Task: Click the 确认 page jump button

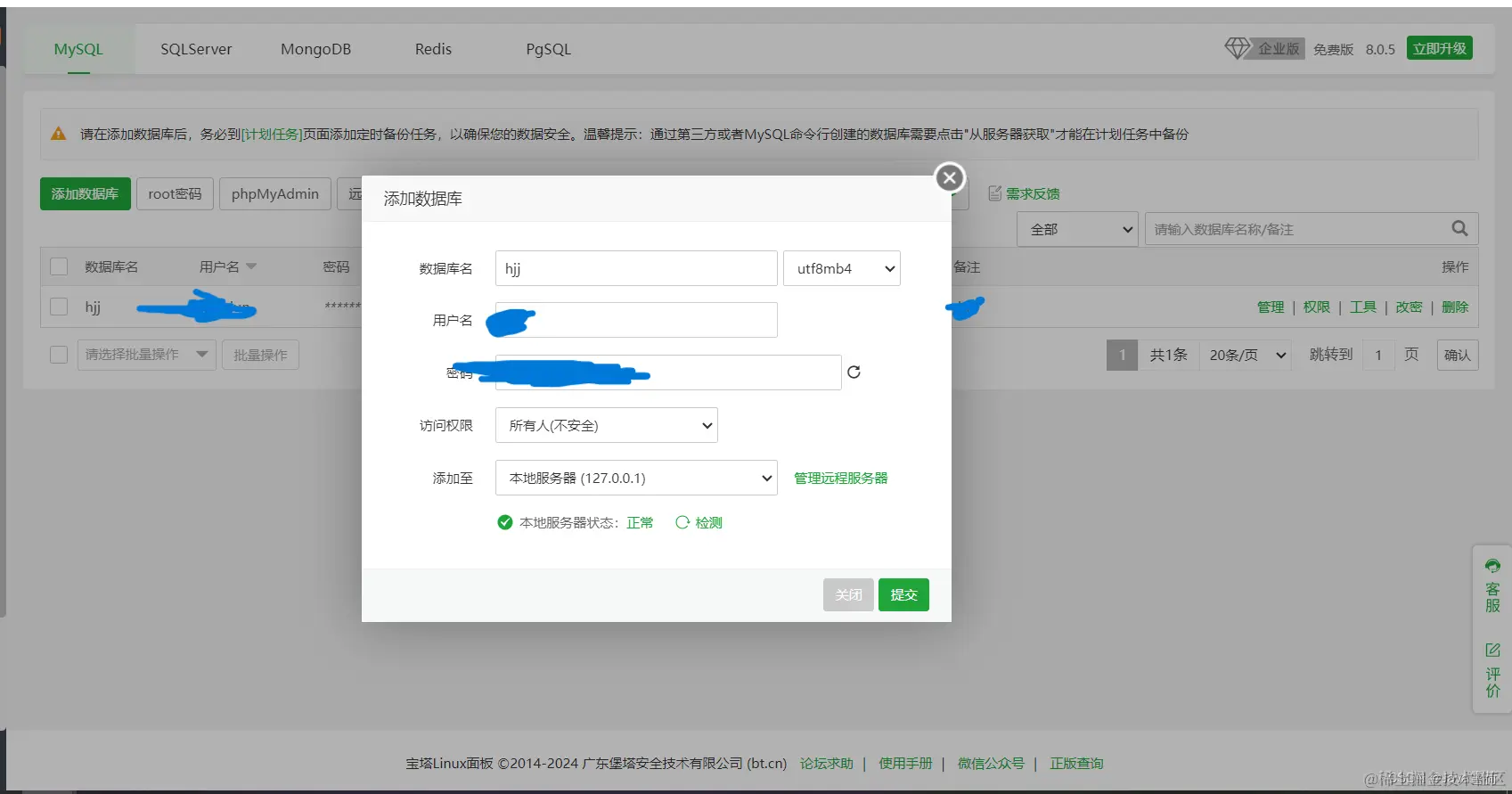Action: coord(1458,355)
